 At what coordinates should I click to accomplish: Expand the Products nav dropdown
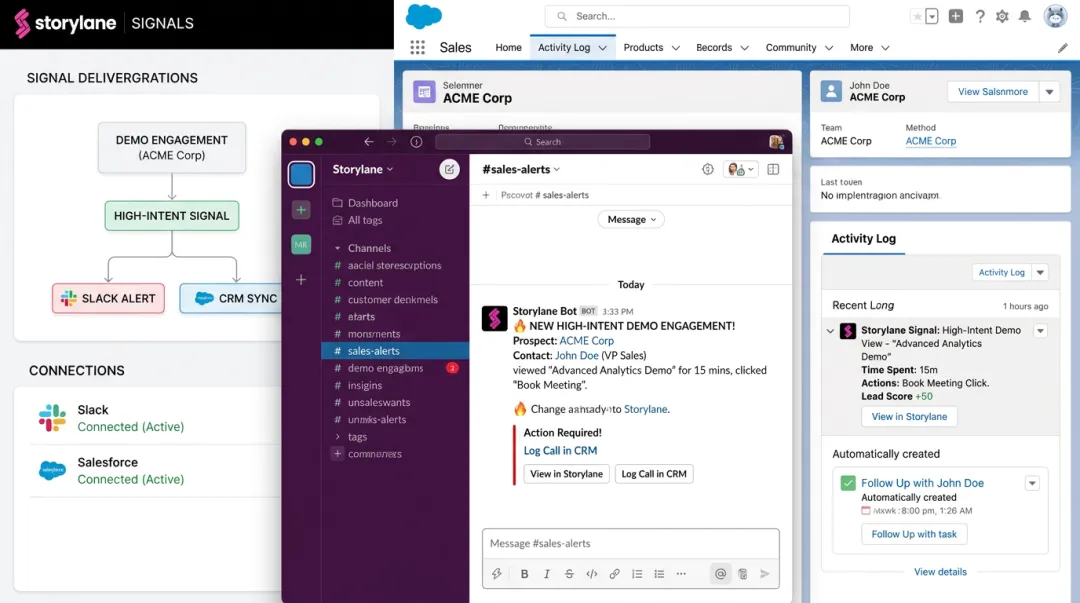click(676, 48)
